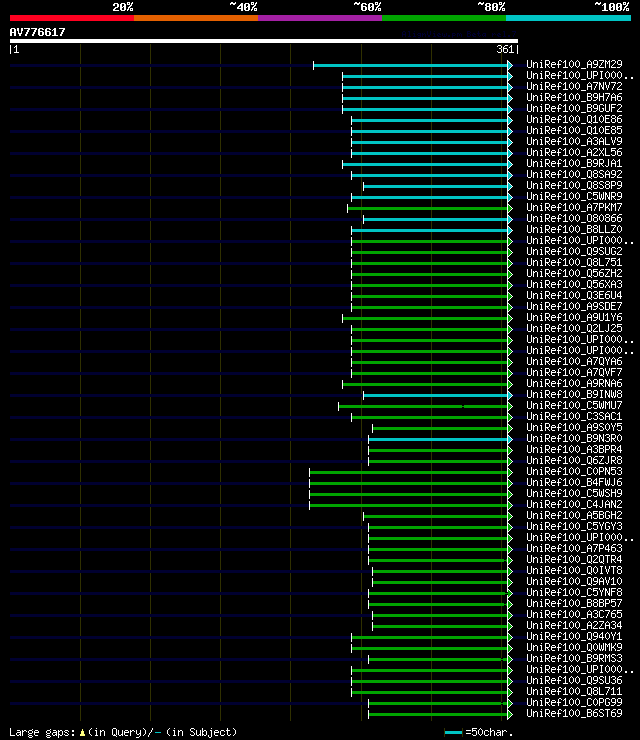Select the UniRef100_A2ZA34 label

(x=574, y=626)
